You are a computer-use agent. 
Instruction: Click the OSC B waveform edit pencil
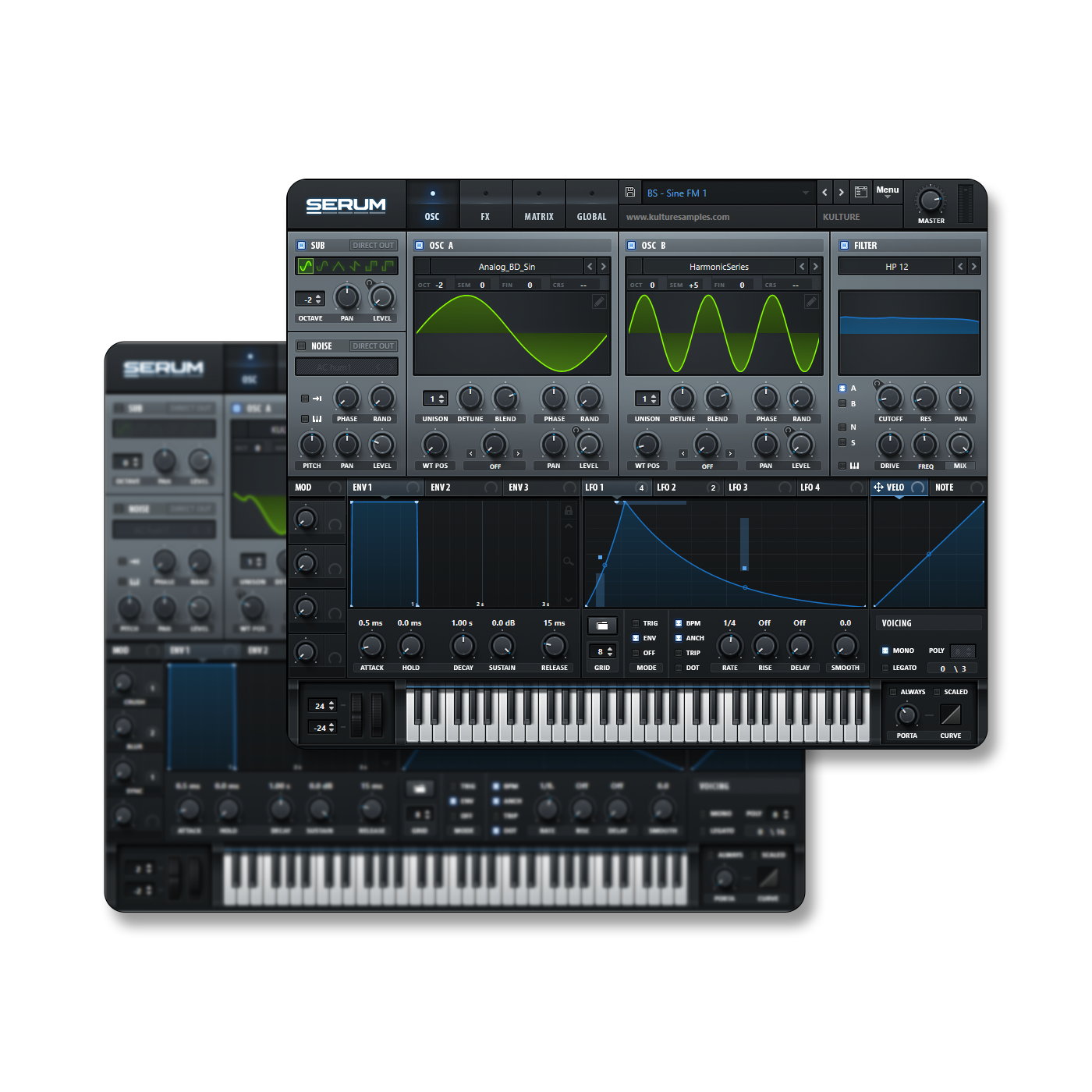coord(811,302)
